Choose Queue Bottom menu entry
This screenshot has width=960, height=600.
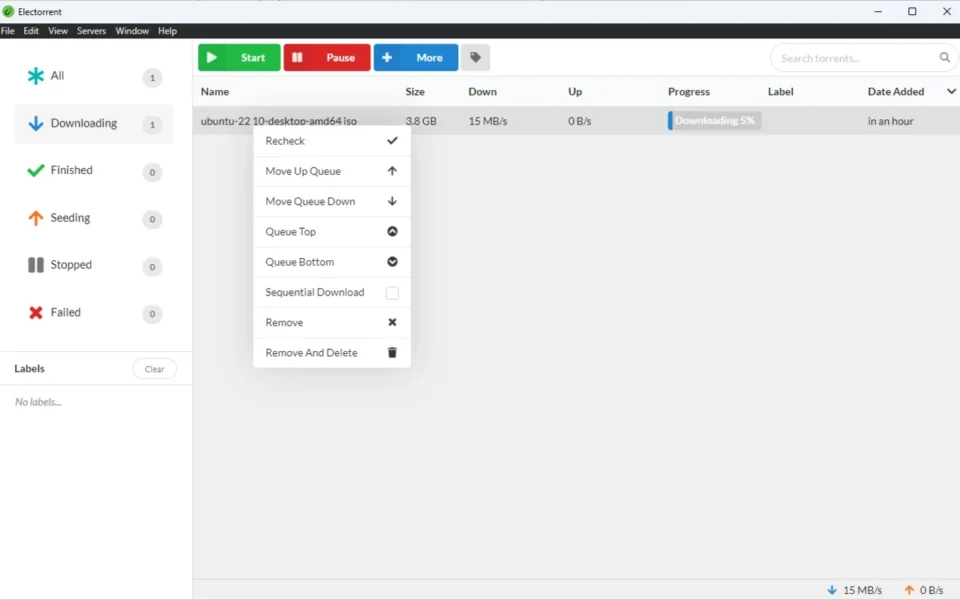[x=332, y=262]
